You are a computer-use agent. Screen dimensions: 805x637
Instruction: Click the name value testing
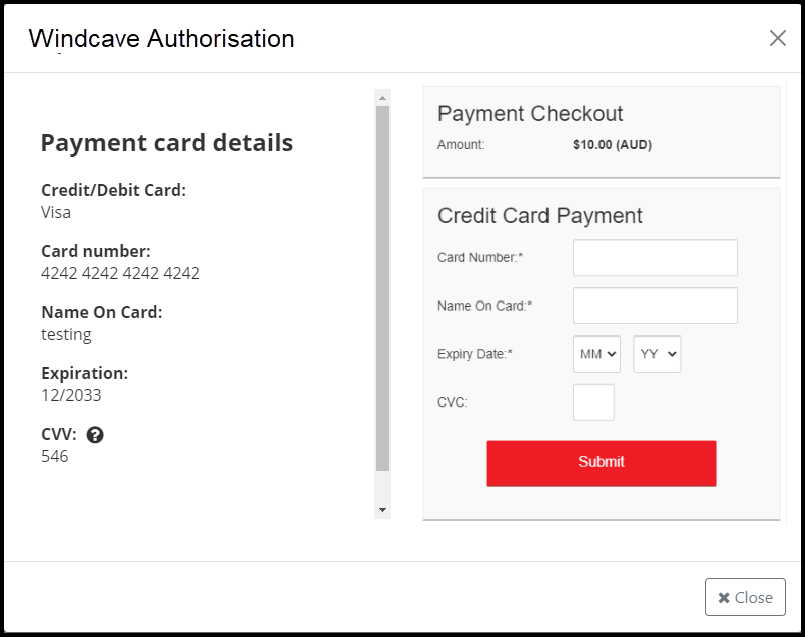[x=66, y=335]
